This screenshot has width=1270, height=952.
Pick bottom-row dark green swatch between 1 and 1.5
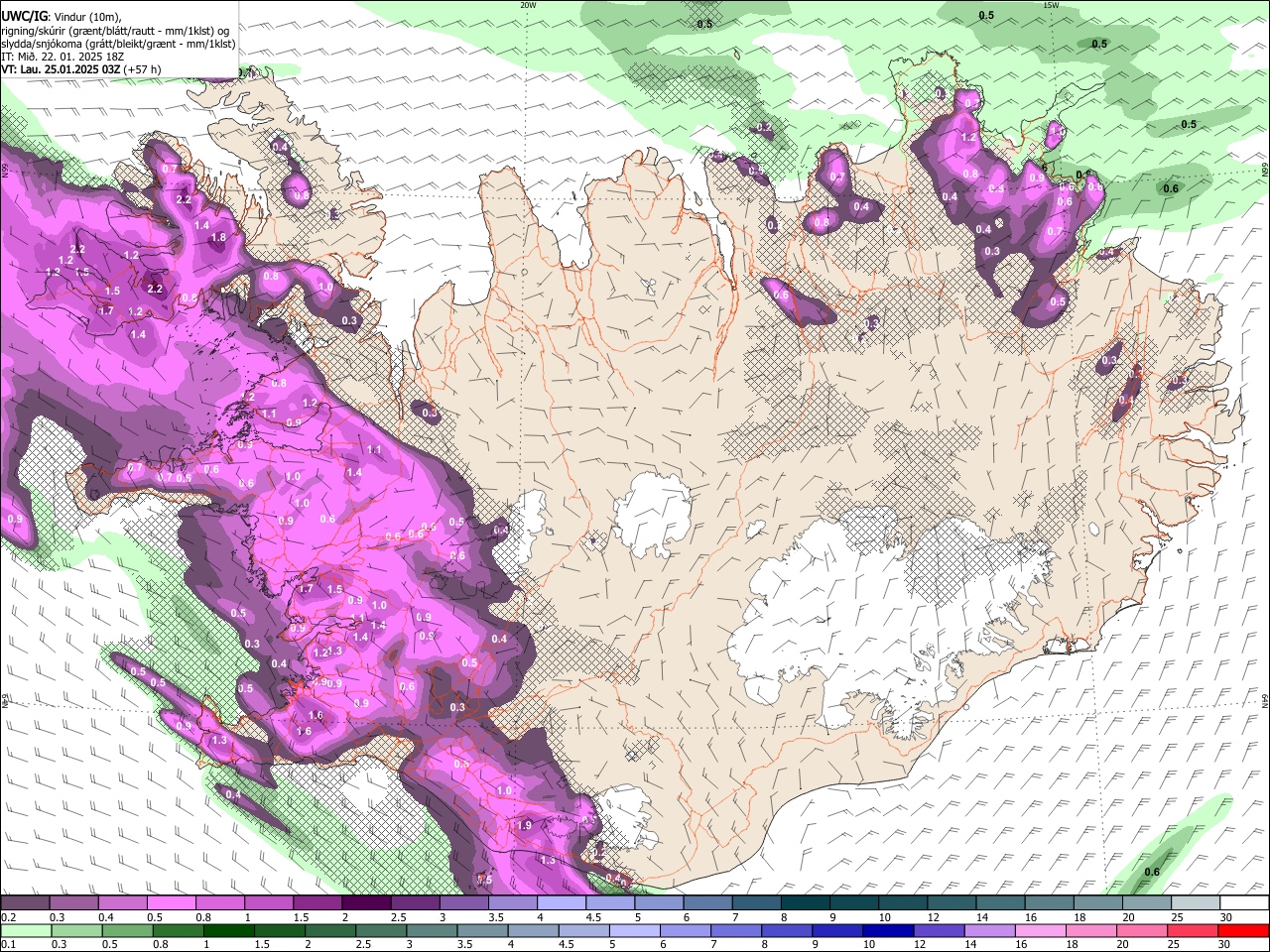[x=229, y=930]
